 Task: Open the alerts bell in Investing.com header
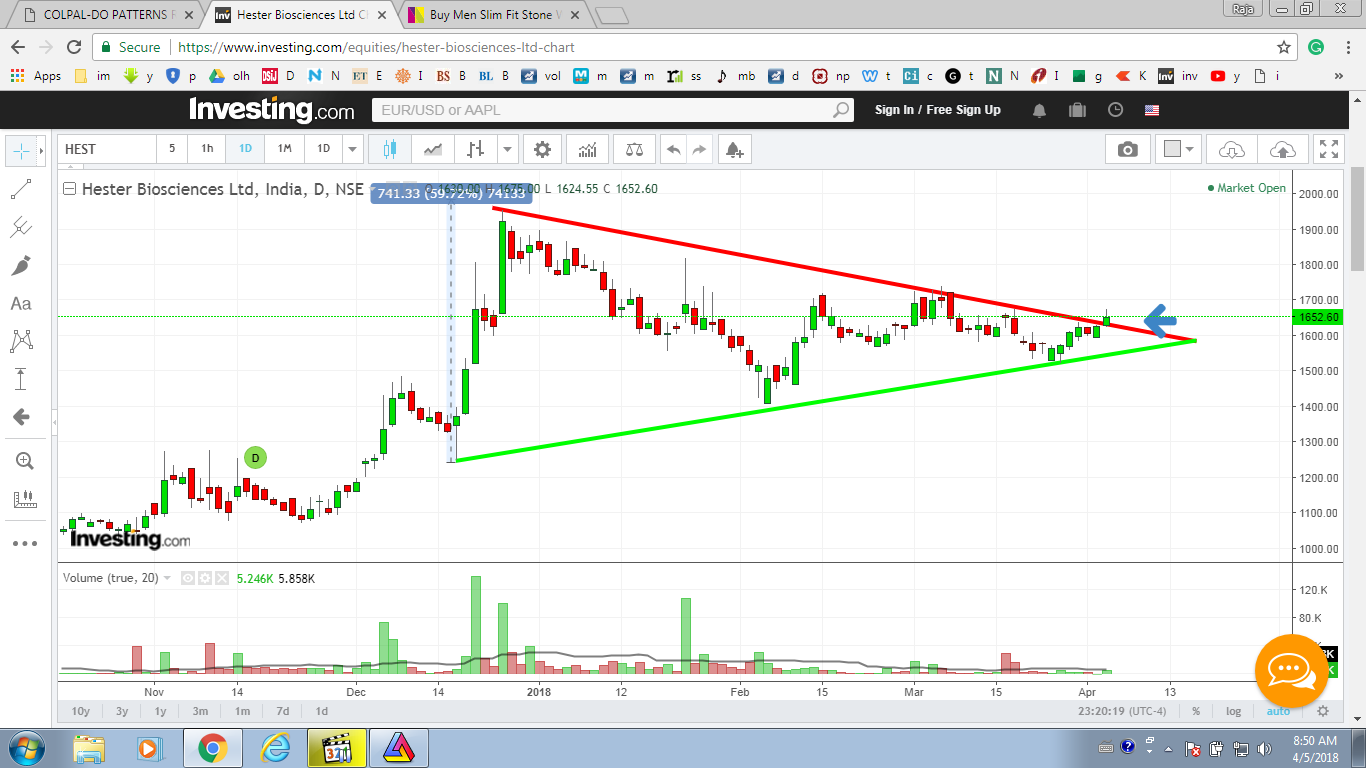click(x=1040, y=110)
